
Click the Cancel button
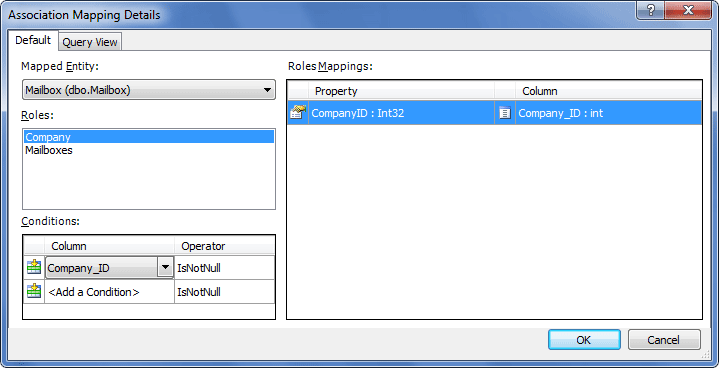pos(664,340)
